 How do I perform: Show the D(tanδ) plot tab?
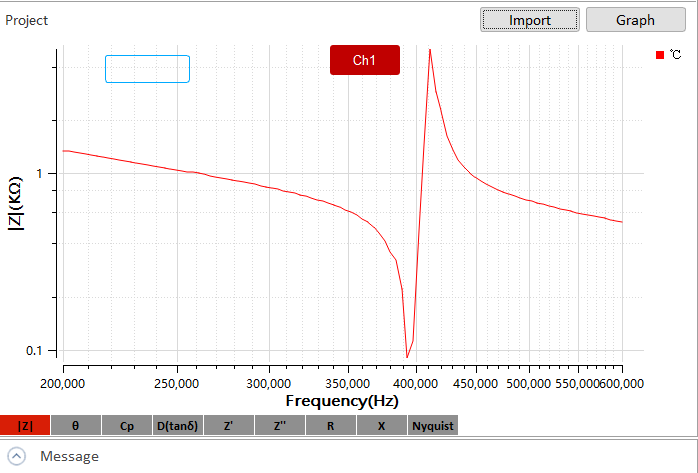178,426
